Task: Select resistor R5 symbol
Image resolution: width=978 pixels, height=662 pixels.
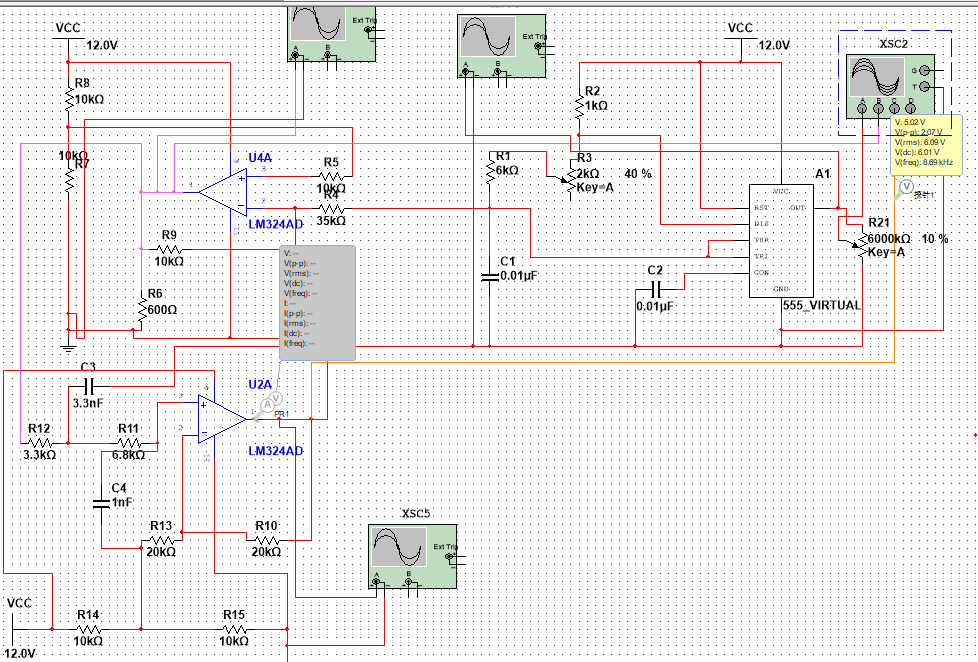Action: point(331,176)
